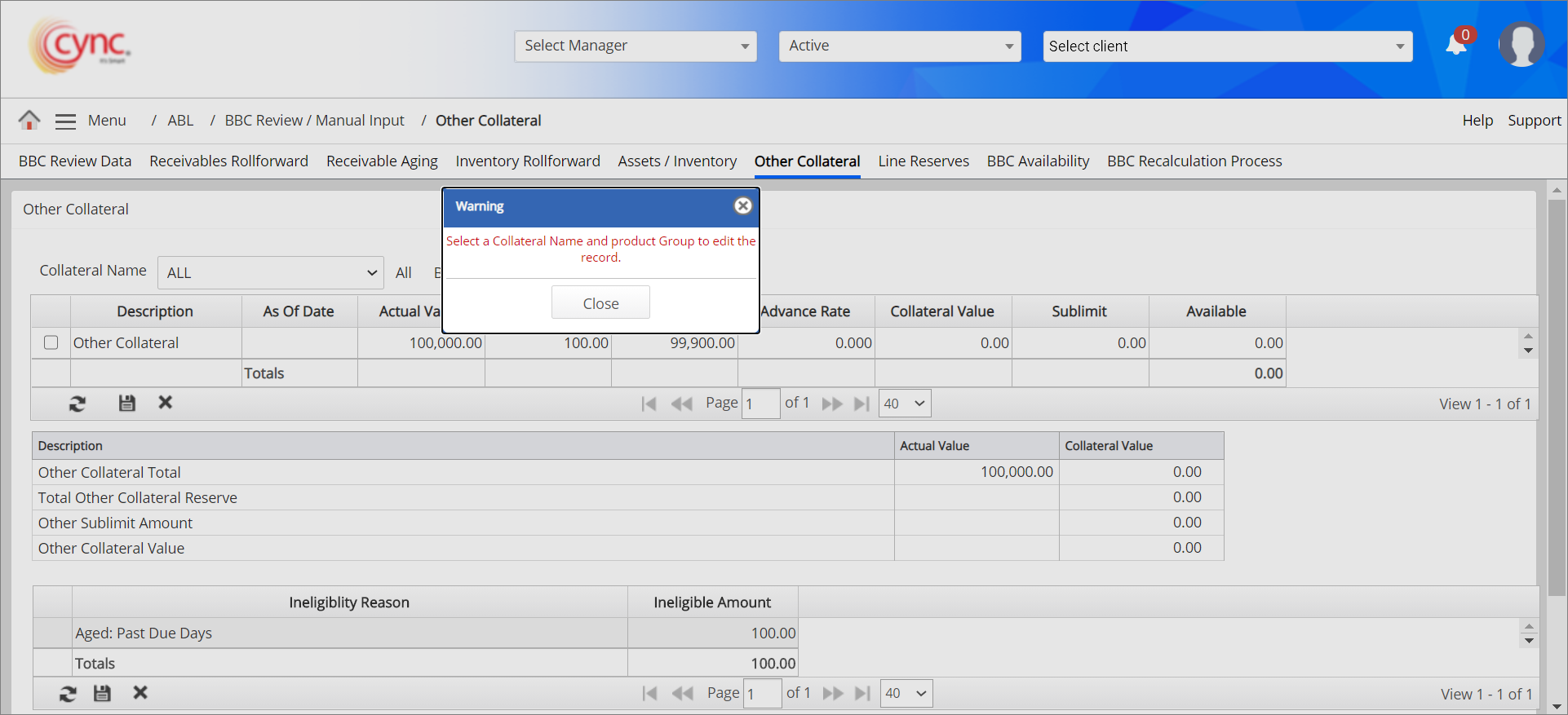
Task: Open the user profile avatar
Action: point(1521,45)
